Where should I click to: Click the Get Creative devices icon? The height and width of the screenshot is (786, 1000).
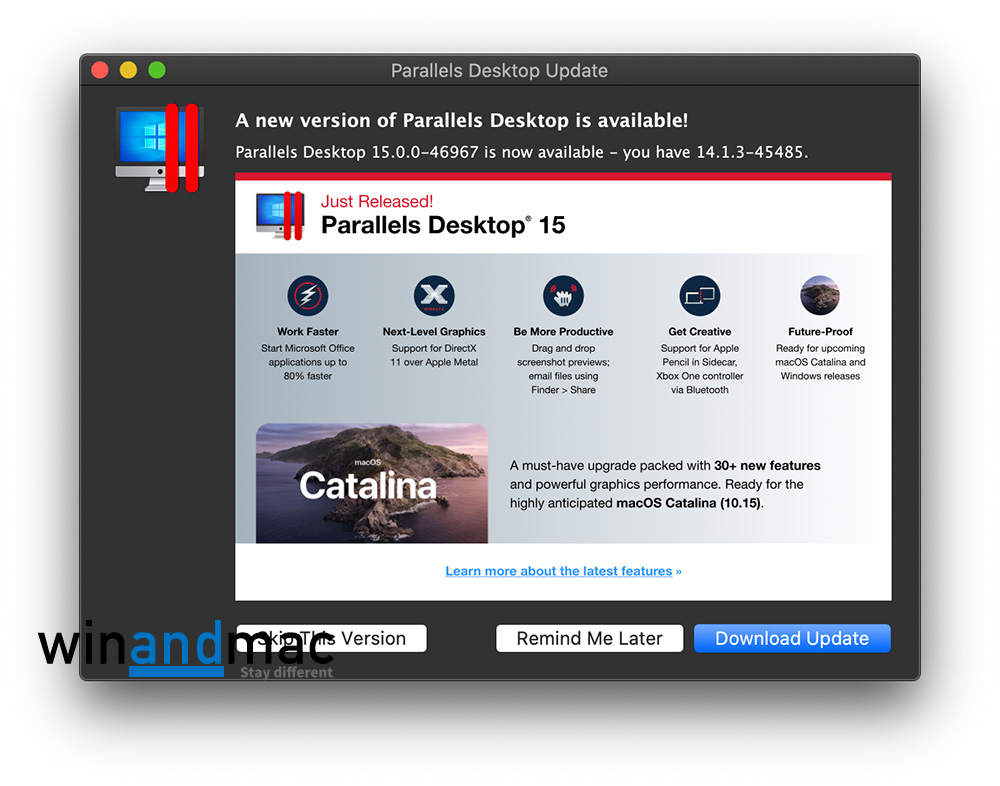pos(700,296)
